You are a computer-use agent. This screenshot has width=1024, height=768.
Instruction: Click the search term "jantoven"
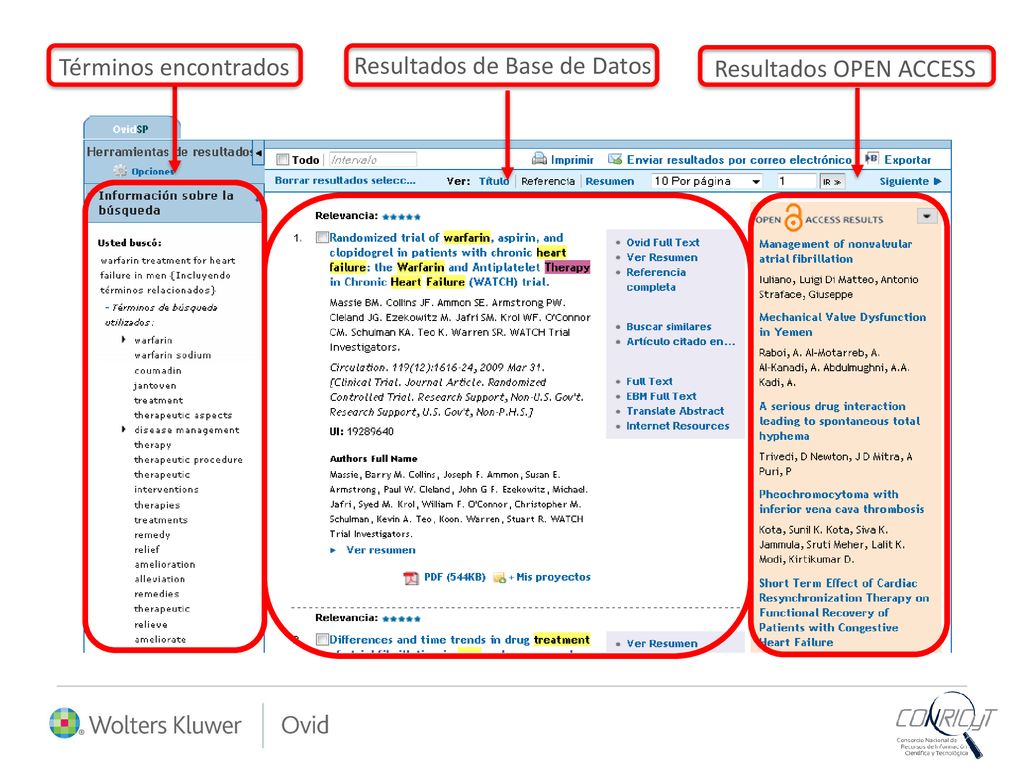click(x=155, y=385)
